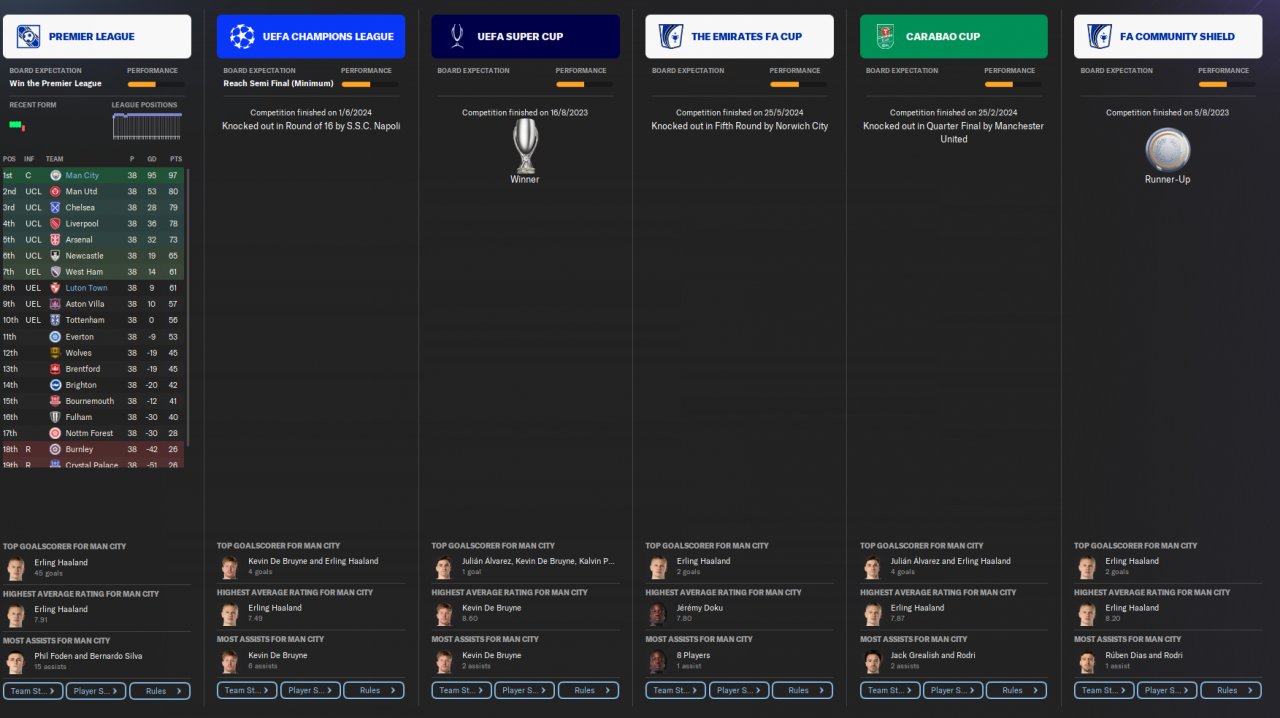Select the Luton Town team link

pos(86,288)
